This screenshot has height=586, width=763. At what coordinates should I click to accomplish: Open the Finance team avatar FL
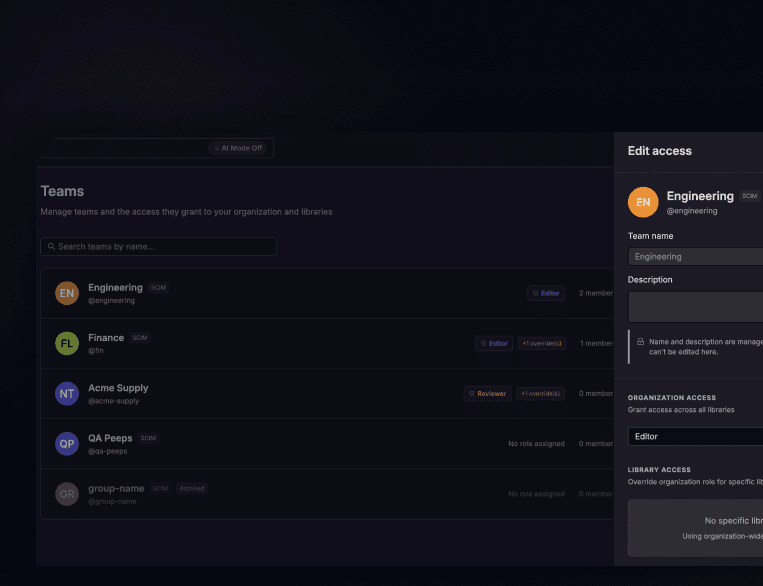pyautogui.click(x=67, y=343)
